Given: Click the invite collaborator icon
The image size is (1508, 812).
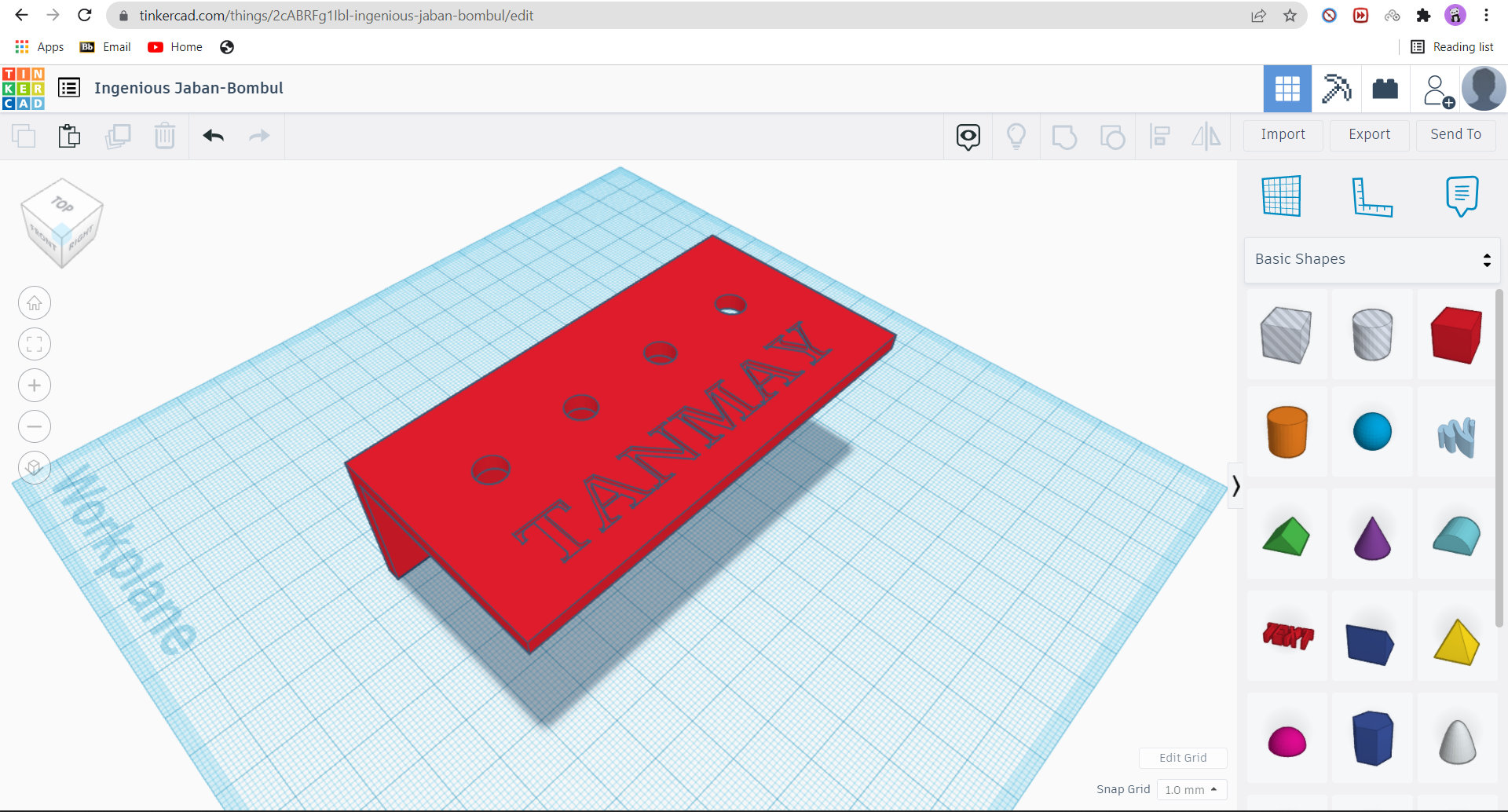Looking at the screenshot, I should 1439,91.
